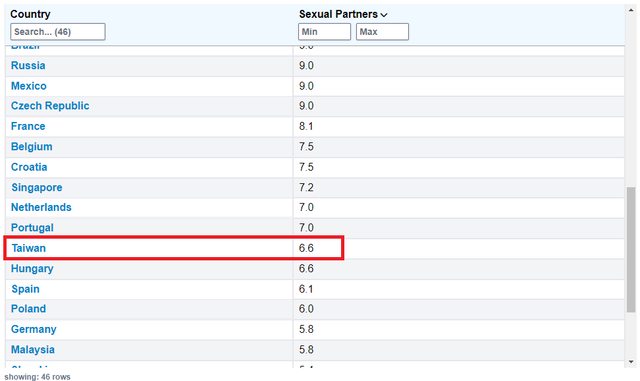Click the vertical scrollbar thumb

click(631, 250)
